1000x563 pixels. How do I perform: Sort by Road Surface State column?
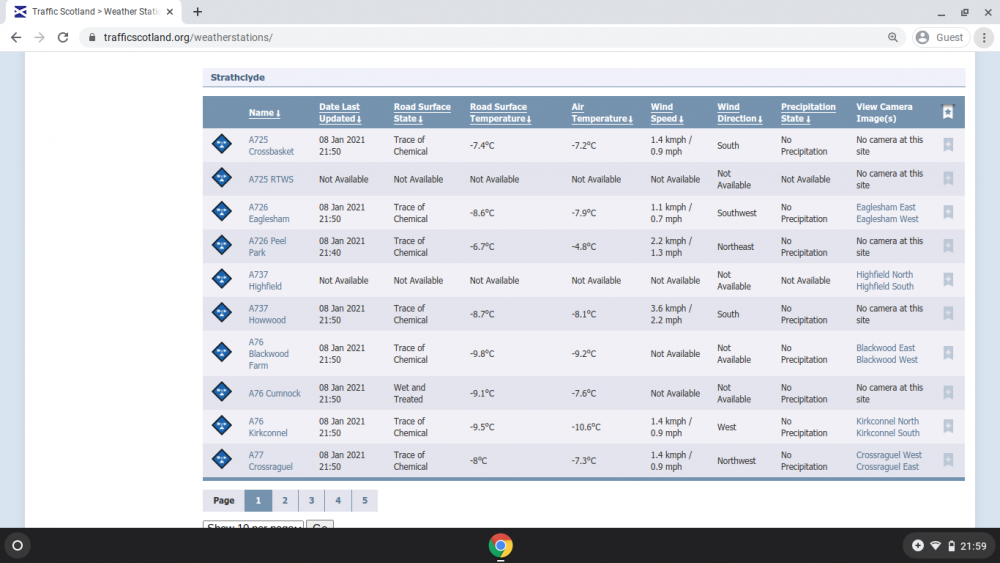click(x=422, y=113)
